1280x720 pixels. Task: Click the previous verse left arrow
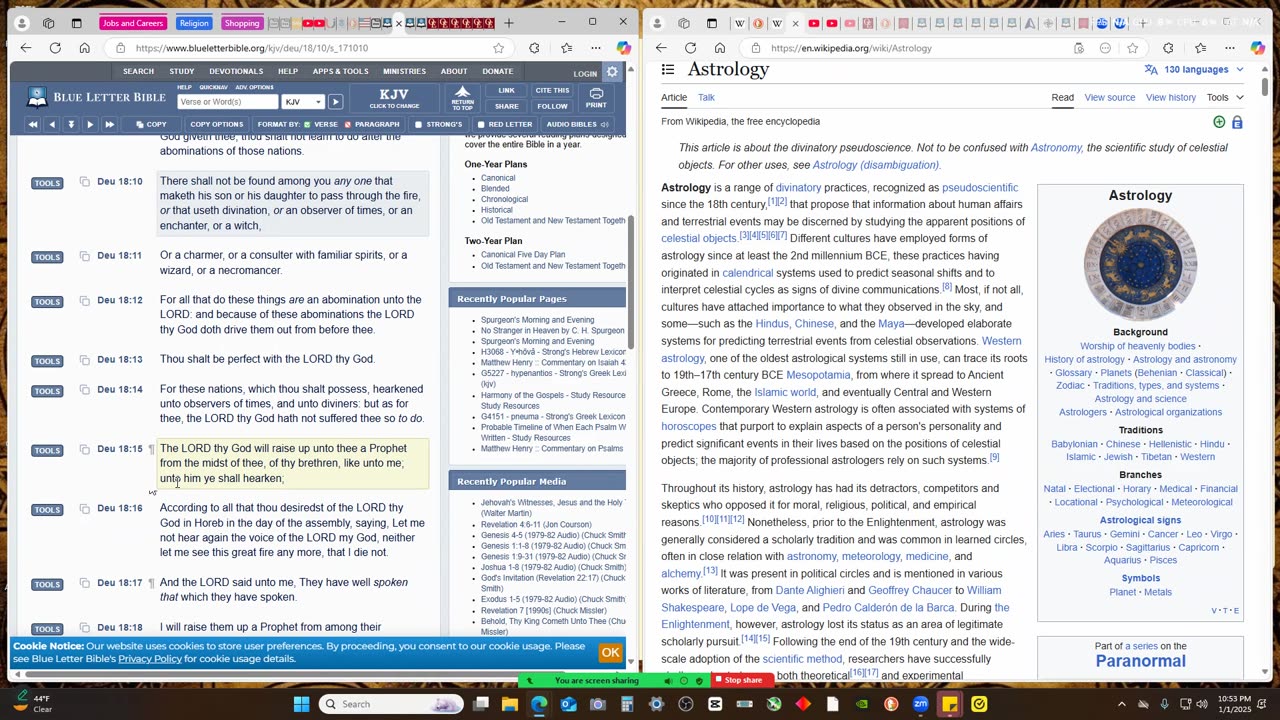[52, 124]
